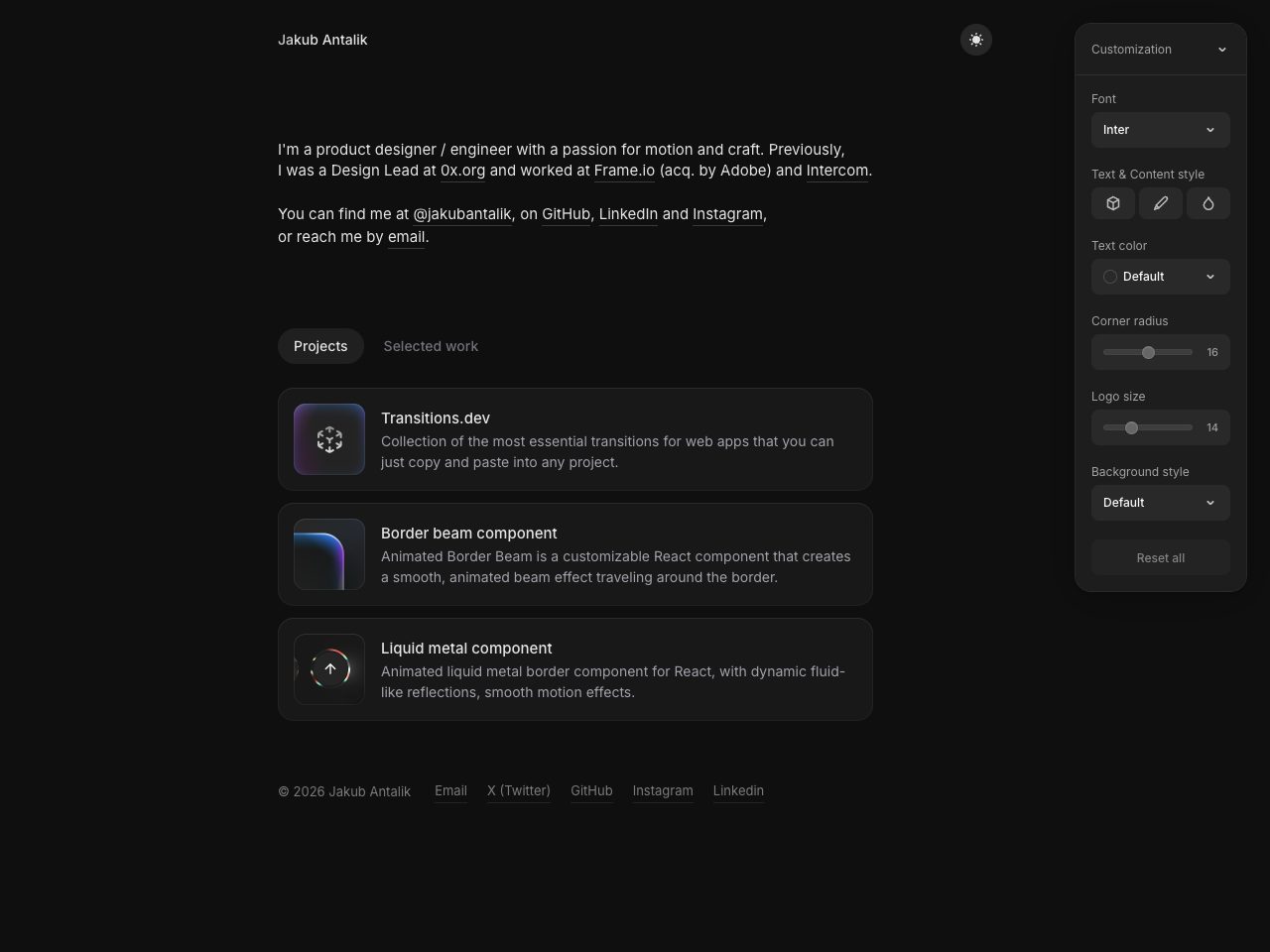Open the GitHub link in bio

tap(566, 214)
